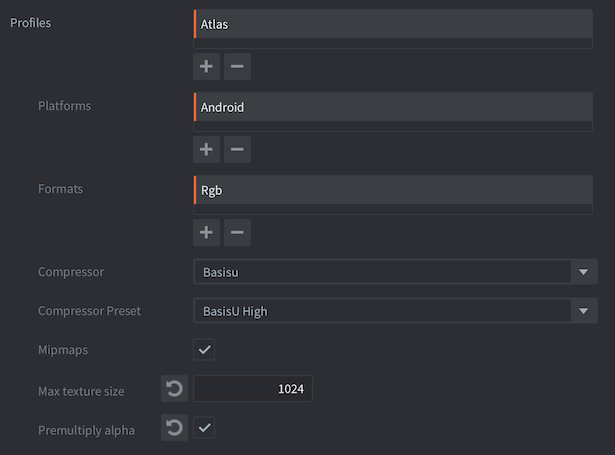Reset Premultiply alpha to default
Image resolution: width=615 pixels, height=455 pixels.
coord(174,428)
